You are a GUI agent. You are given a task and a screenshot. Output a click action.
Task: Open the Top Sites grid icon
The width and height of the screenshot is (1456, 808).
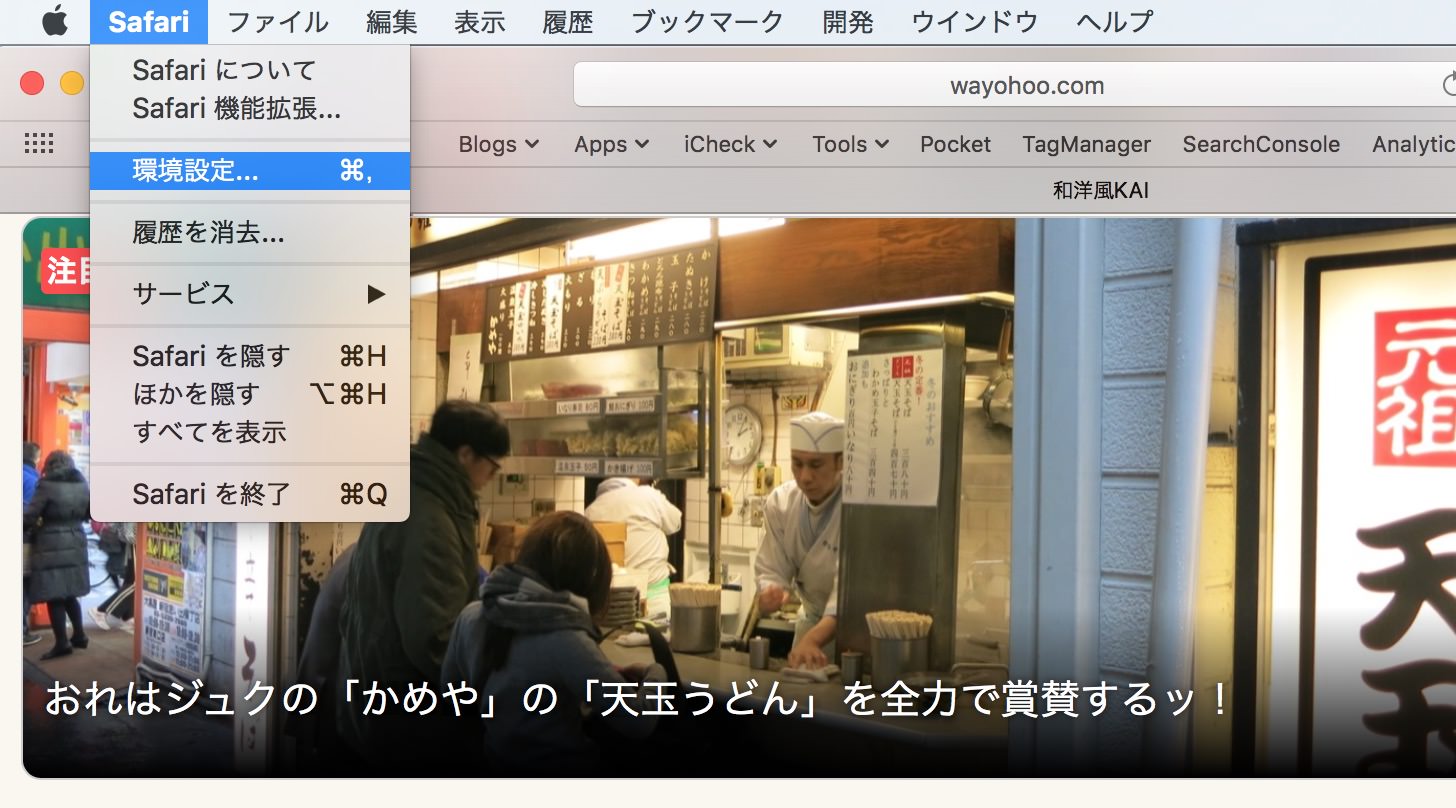(x=39, y=144)
